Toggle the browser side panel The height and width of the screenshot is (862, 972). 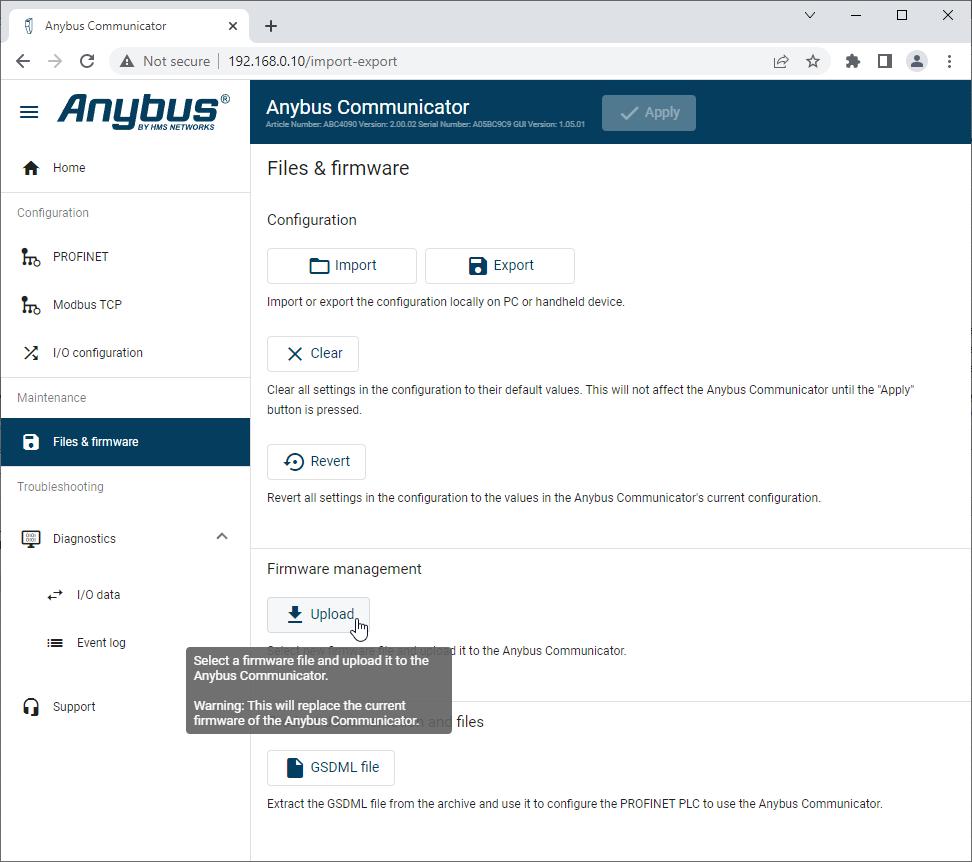[x=884, y=61]
